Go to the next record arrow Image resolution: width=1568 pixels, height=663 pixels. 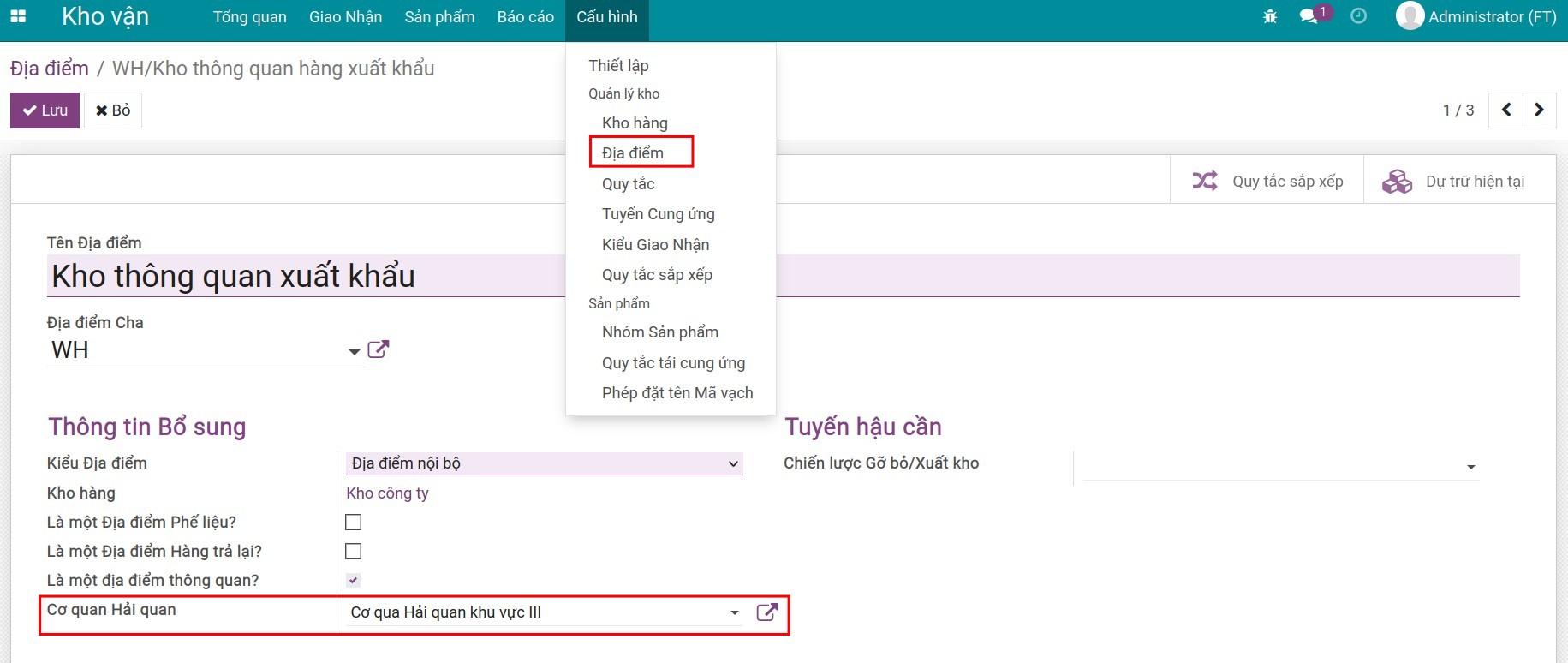pos(1539,110)
